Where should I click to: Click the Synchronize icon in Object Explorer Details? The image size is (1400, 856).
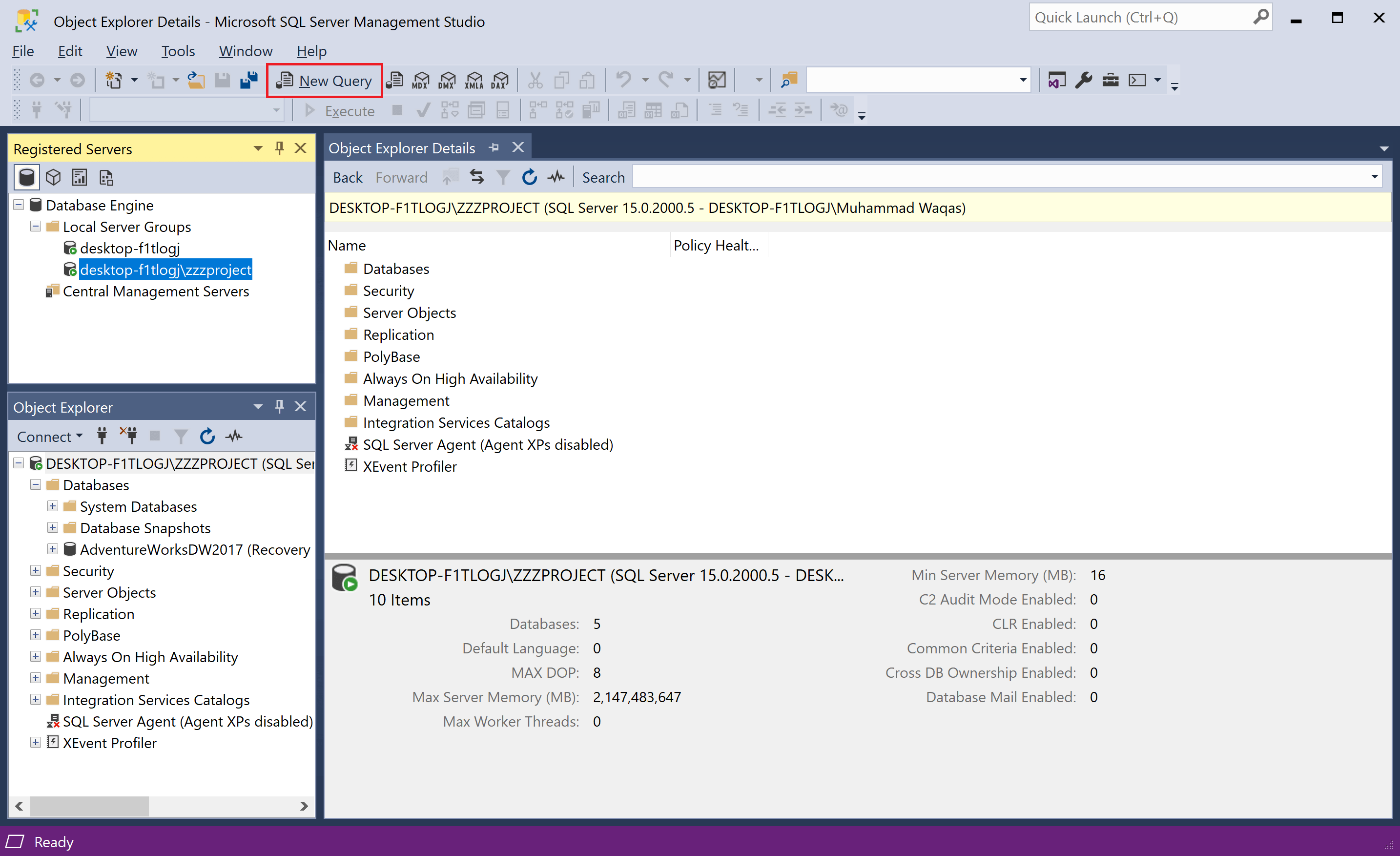477,177
